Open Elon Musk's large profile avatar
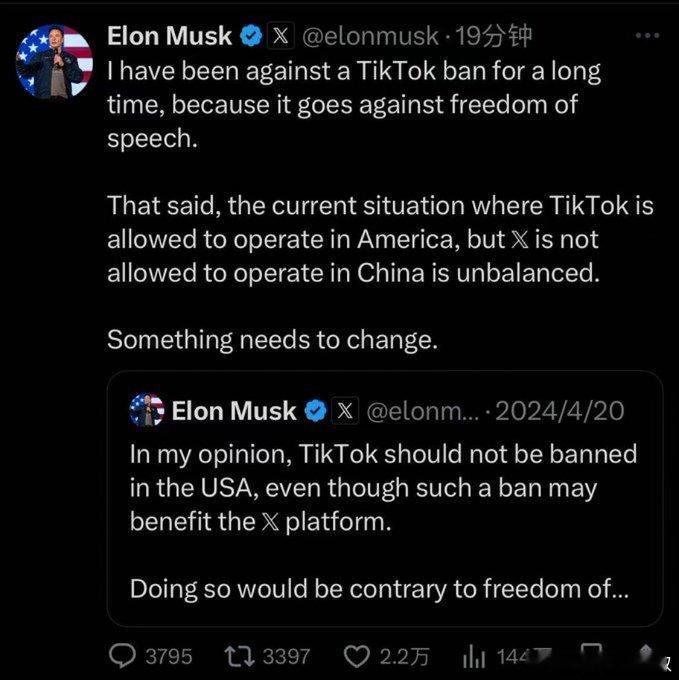The image size is (679, 680). tap(54, 62)
